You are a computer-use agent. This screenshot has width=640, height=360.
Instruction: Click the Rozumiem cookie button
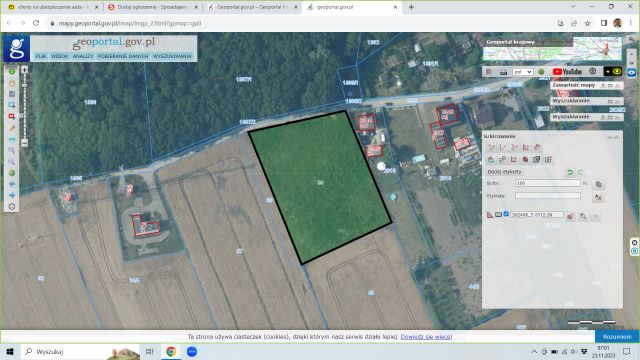(617, 337)
